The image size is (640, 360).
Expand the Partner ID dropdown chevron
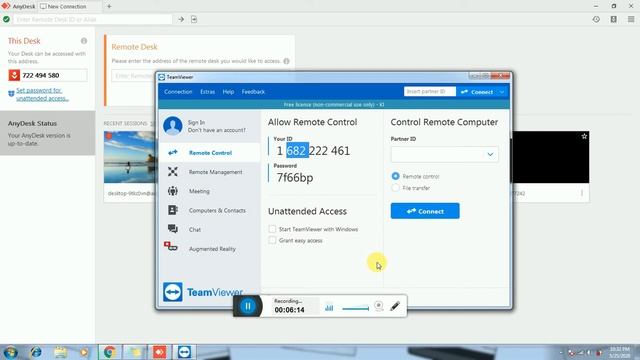click(490, 154)
